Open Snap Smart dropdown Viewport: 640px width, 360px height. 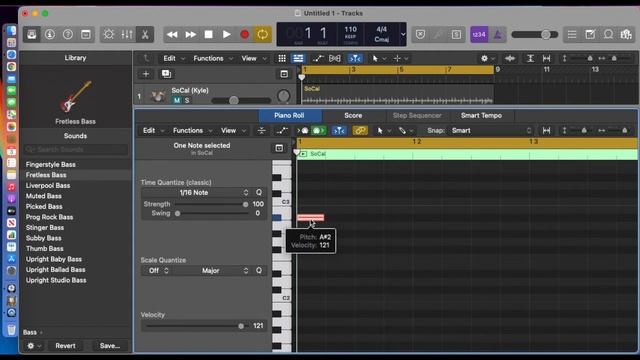pos(491,131)
